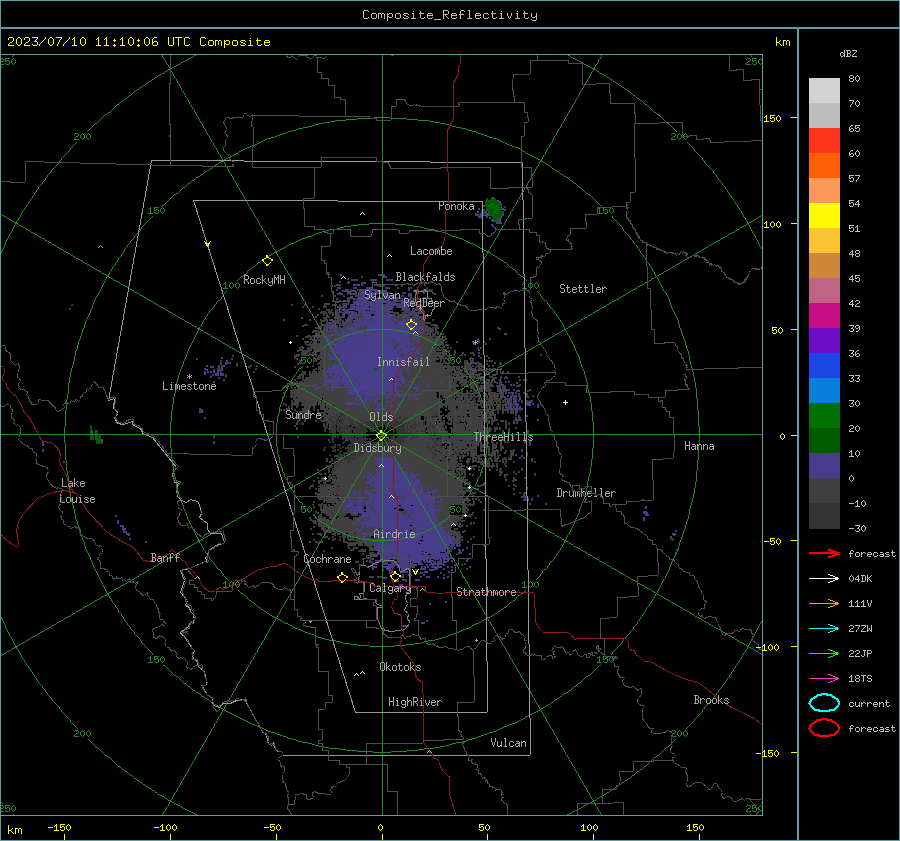Viewport: 900px width, 841px height.
Task: Click the Sundre town label
Action: point(303,415)
